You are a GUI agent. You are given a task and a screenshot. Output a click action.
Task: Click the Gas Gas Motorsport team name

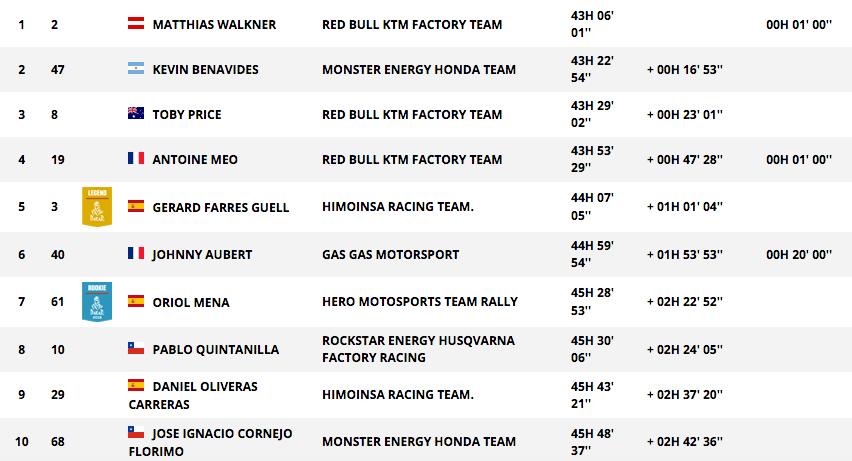click(391, 254)
